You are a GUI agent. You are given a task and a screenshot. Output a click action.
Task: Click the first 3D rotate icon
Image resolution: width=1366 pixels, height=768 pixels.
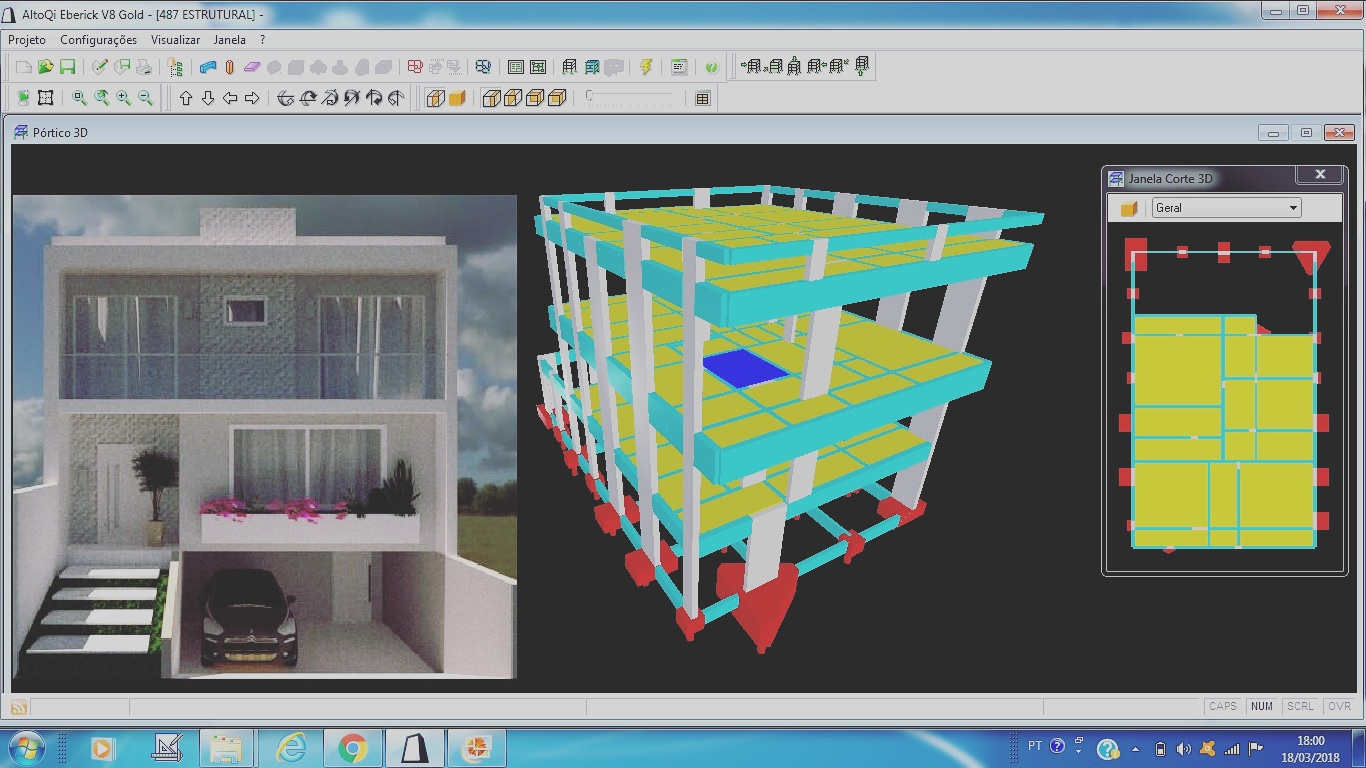pos(285,98)
